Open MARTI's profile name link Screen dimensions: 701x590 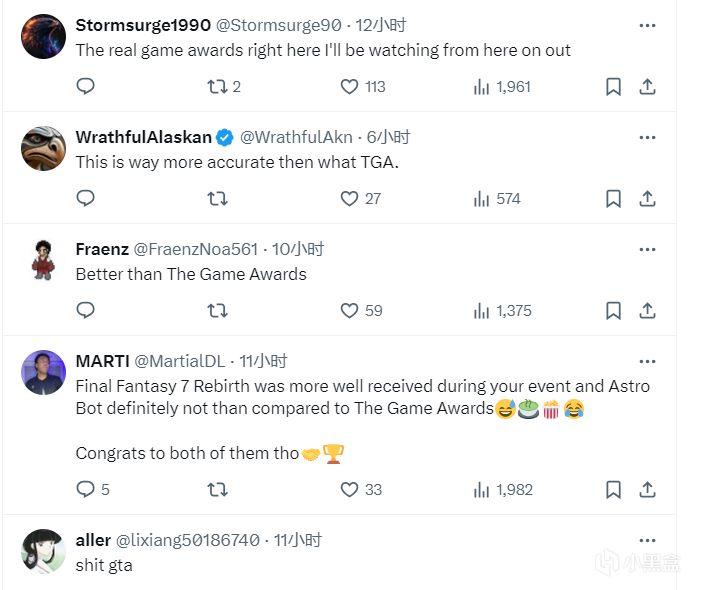click(x=101, y=361)
